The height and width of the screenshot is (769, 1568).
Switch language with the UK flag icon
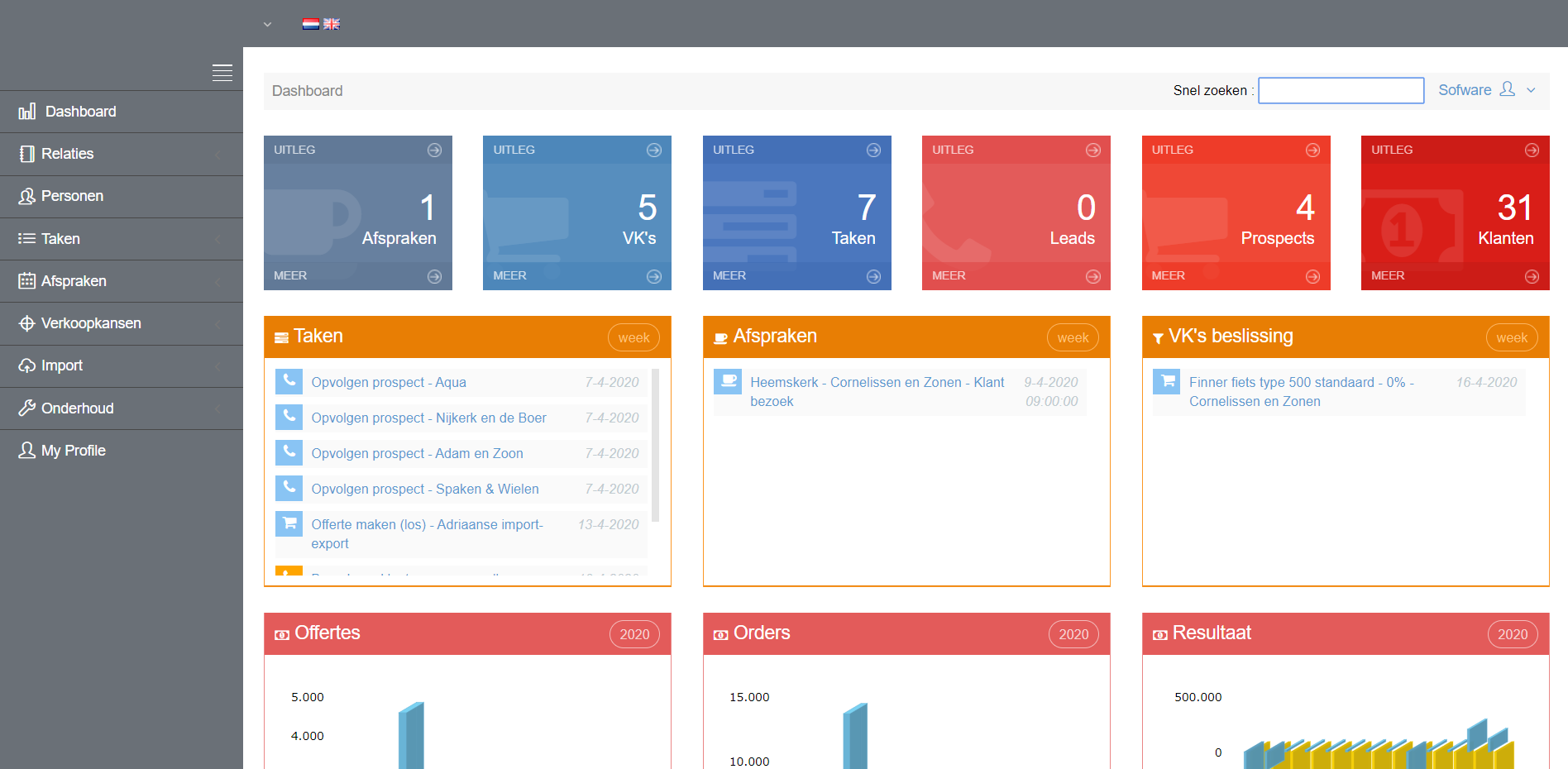[x=332, y=24]
